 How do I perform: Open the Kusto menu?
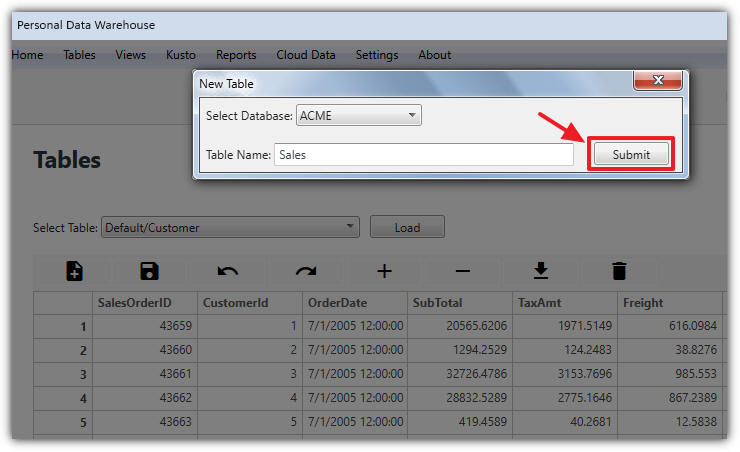tap(181, 55)
